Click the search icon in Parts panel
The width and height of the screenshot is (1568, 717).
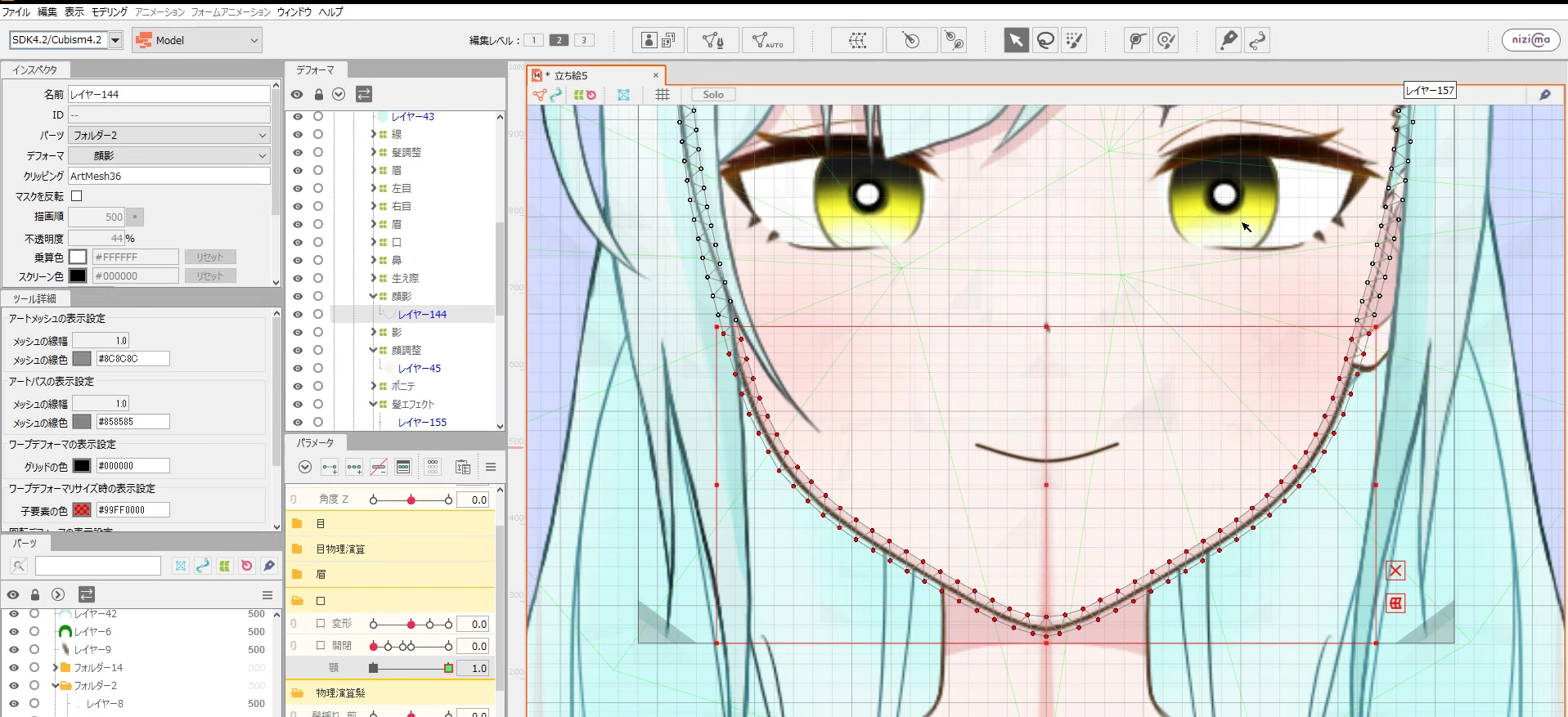19,566
